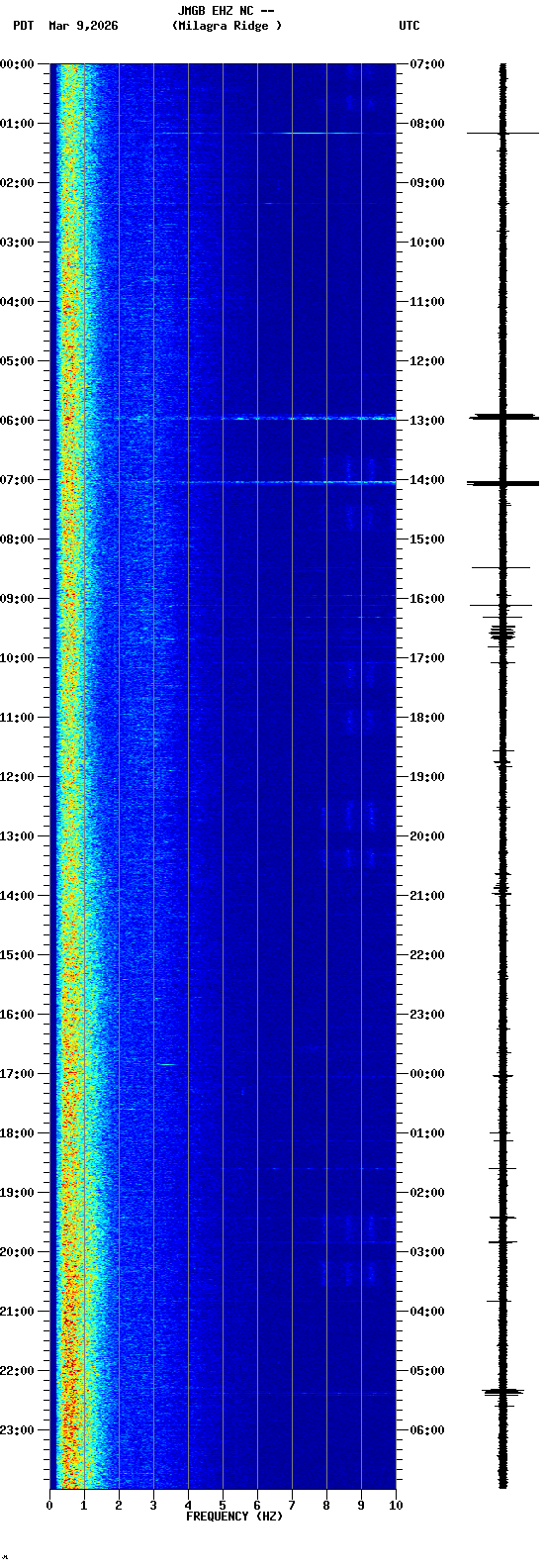
Task: Click the large waveform spike at 13:00 UTC
Action: click(503, 417)
